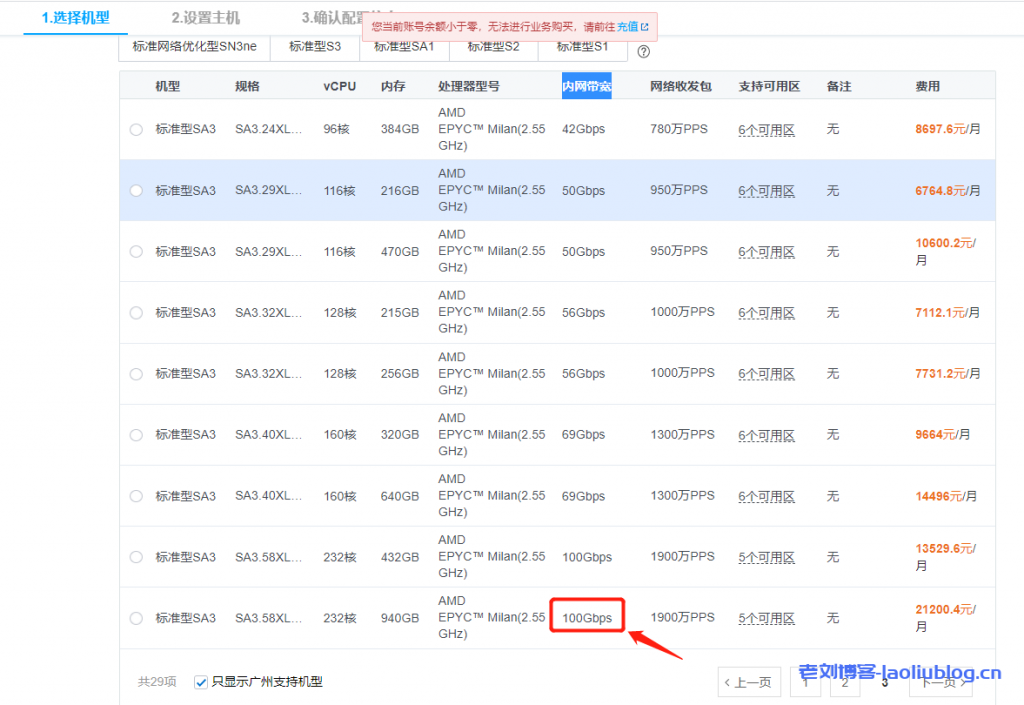Select the 标准网络优化型SN3ne tab
This screenshot has width=1024, height=705.
click(x=194, y=46)
